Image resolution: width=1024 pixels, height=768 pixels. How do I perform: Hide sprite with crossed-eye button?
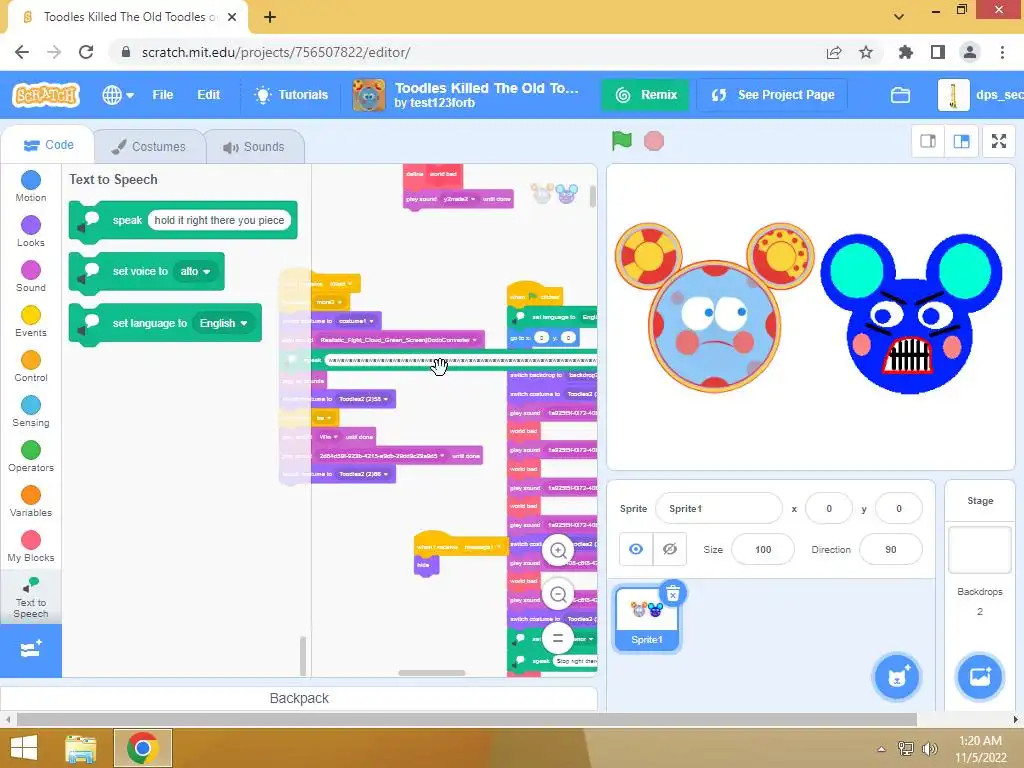[669, 549]
